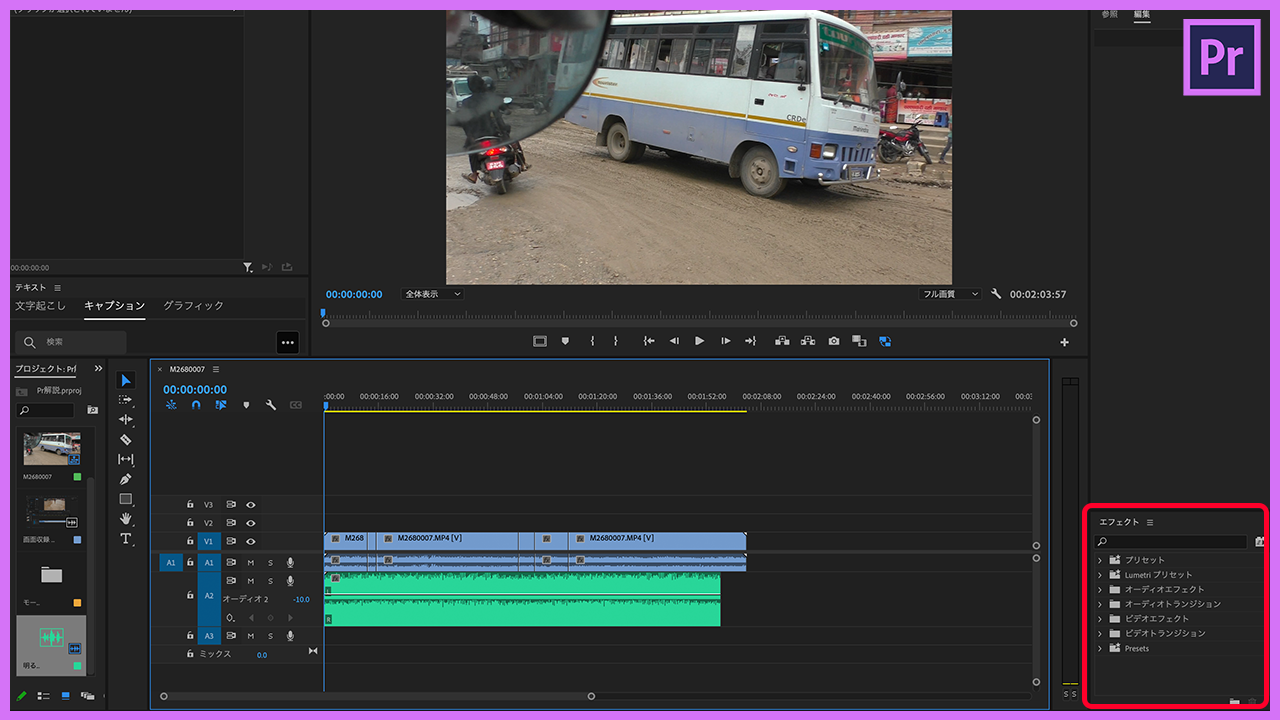
Task: Click the Effects panel search field
Action: [1171, 542]
